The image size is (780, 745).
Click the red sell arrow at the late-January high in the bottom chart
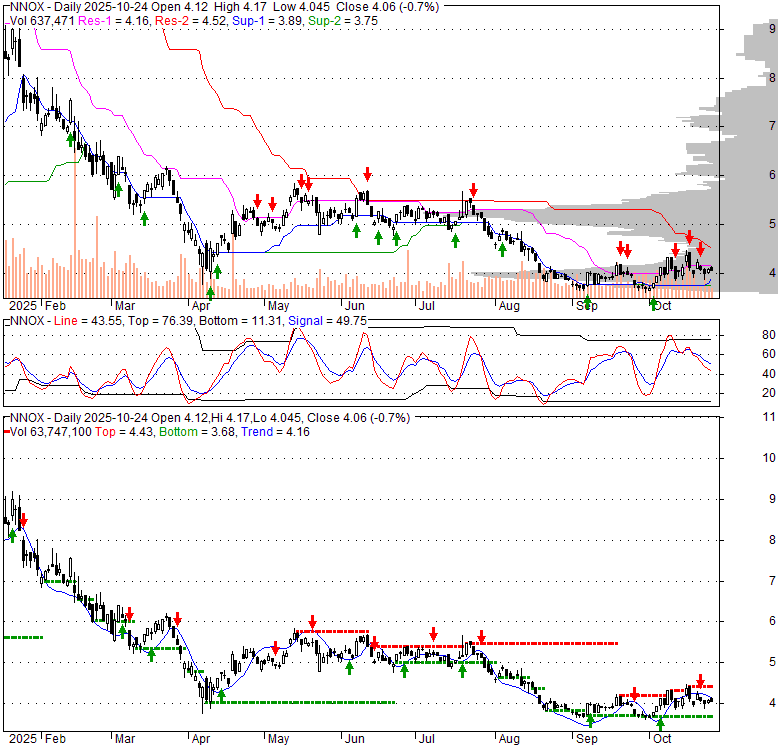point(23,521)
